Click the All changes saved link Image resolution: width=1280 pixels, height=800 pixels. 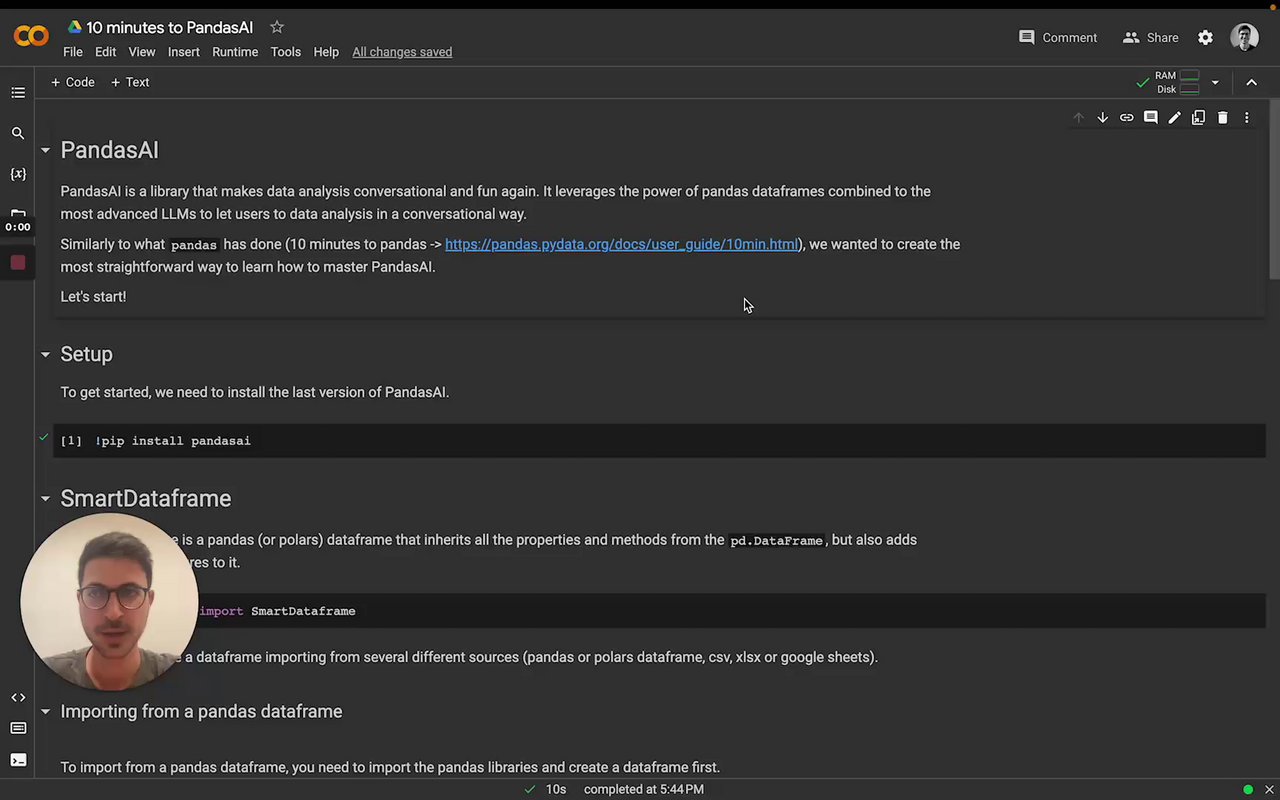pyautogui.click(x=402, y=52)
